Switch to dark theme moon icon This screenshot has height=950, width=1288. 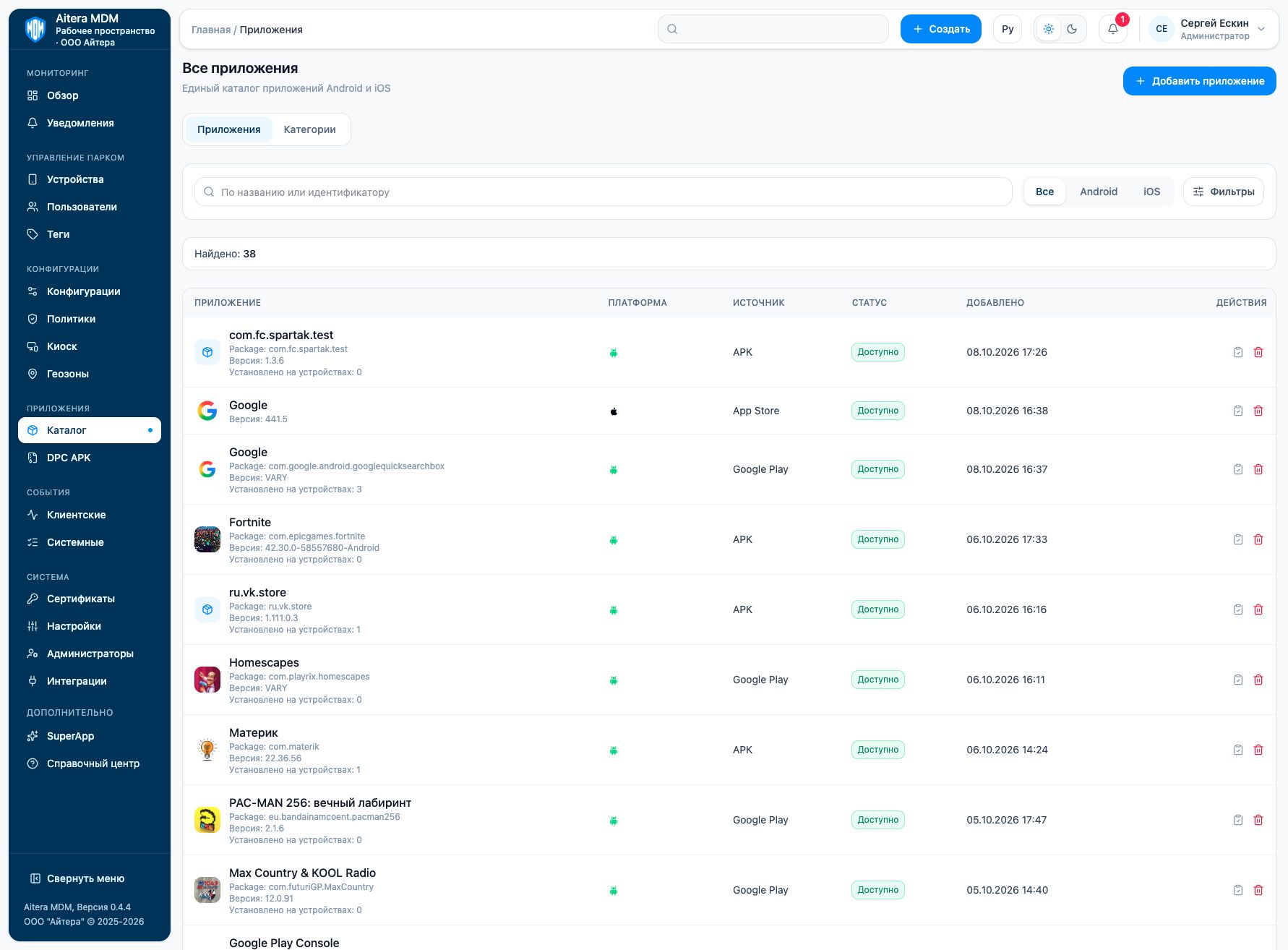click(x=1072, y=29)
